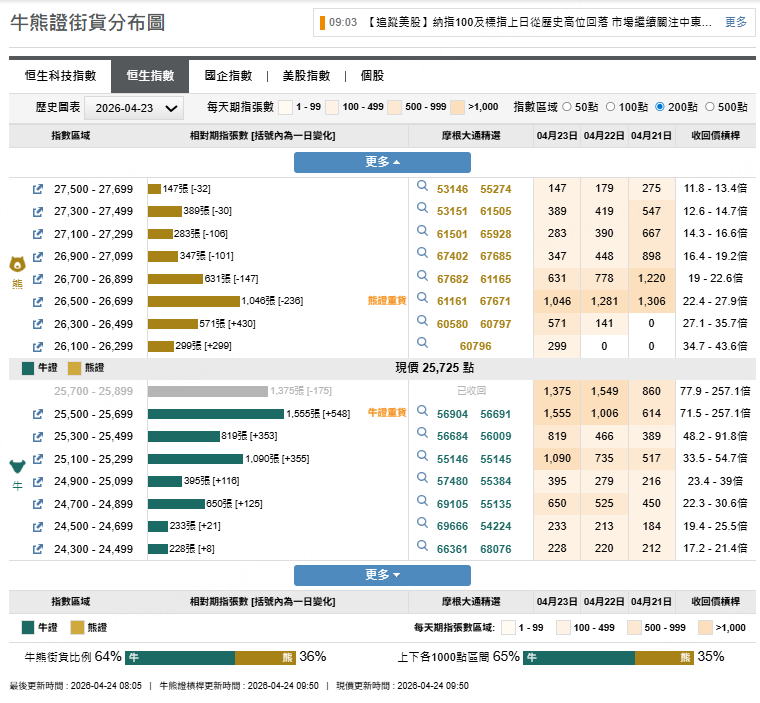The width and height of the screenshot is (760, 703).
Task: Open the historical chart date dropdown
Action: tap(134, 108)
